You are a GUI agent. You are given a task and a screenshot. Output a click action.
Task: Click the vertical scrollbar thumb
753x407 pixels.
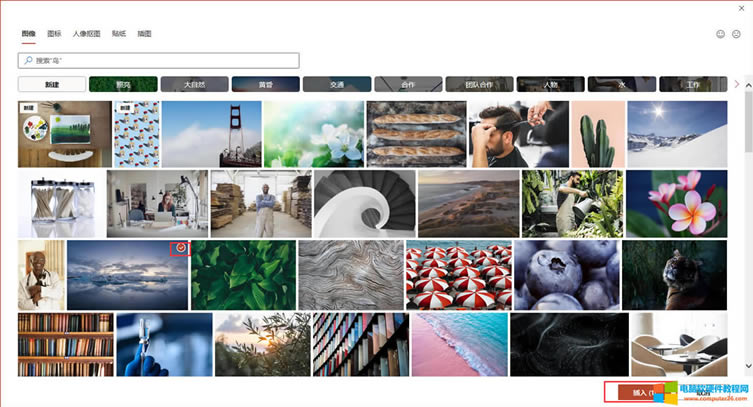tap(748, 122)
